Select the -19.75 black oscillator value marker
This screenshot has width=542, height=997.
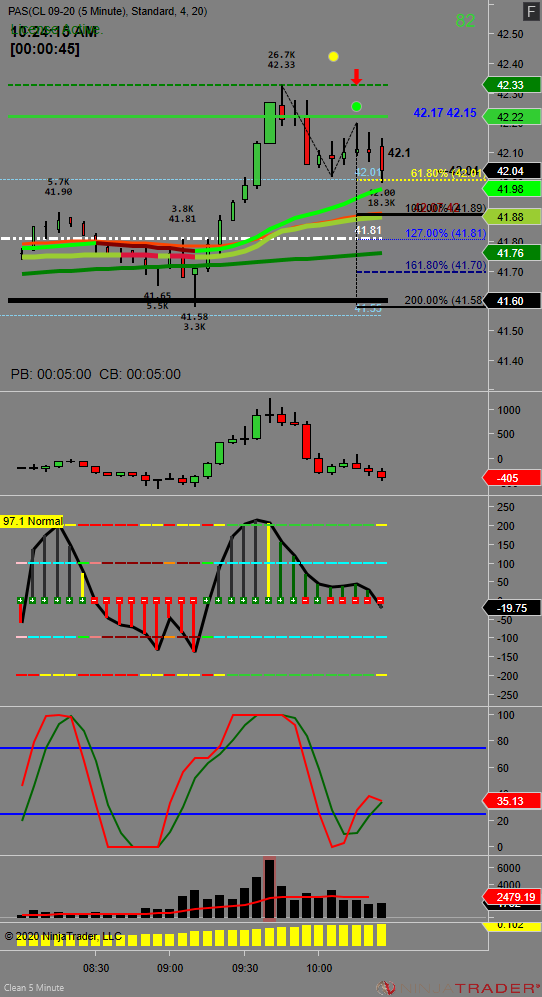[513, 607]
